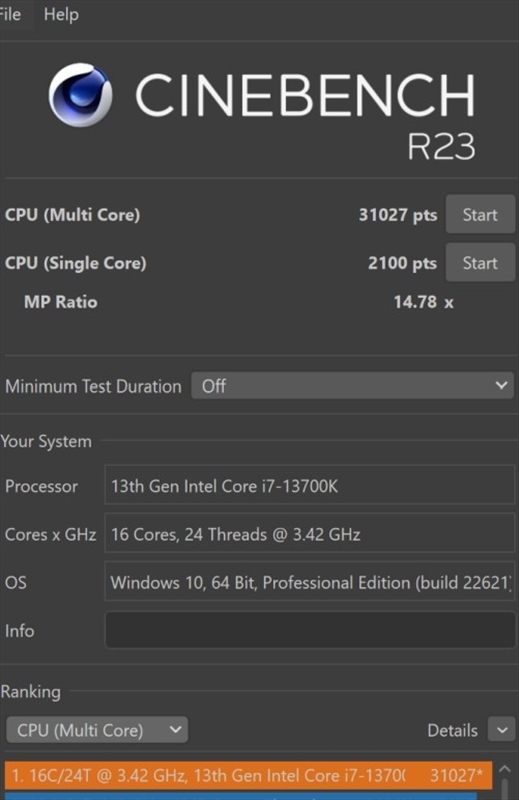Screen dimensions: 519x800
Task: Click the ranking list scroll-up arrow
Action: click(505, 768)
